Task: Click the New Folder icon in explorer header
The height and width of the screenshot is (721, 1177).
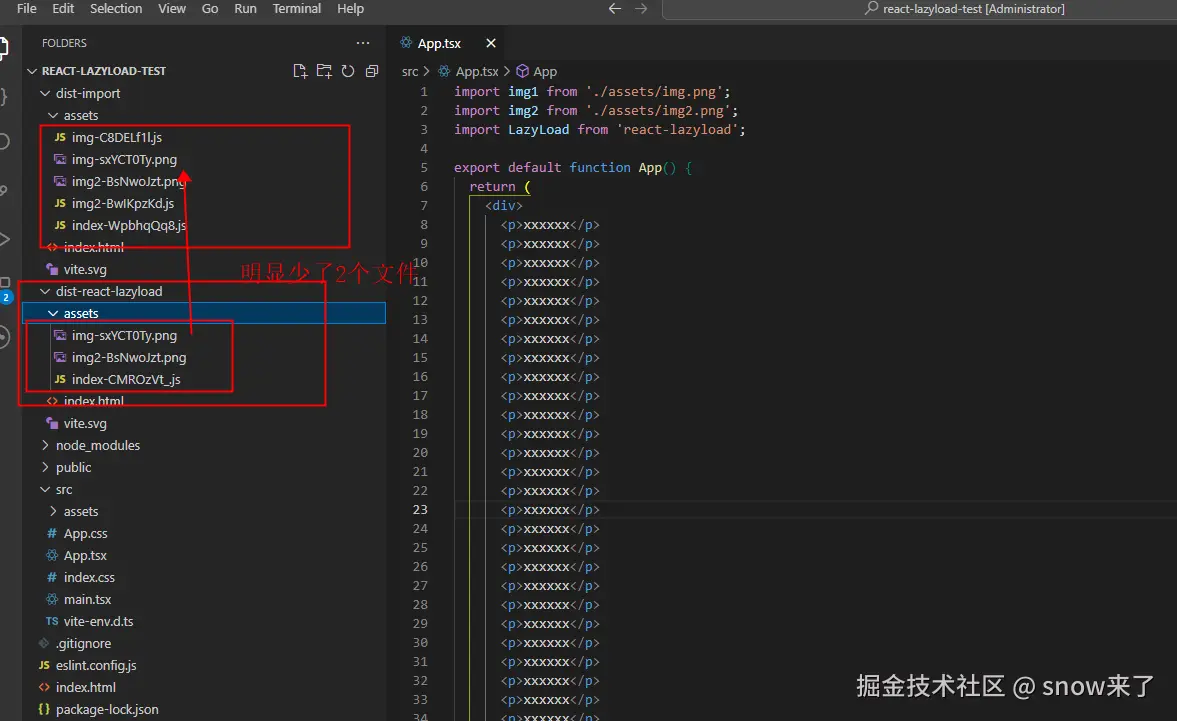Action: [x=323, y=71]
